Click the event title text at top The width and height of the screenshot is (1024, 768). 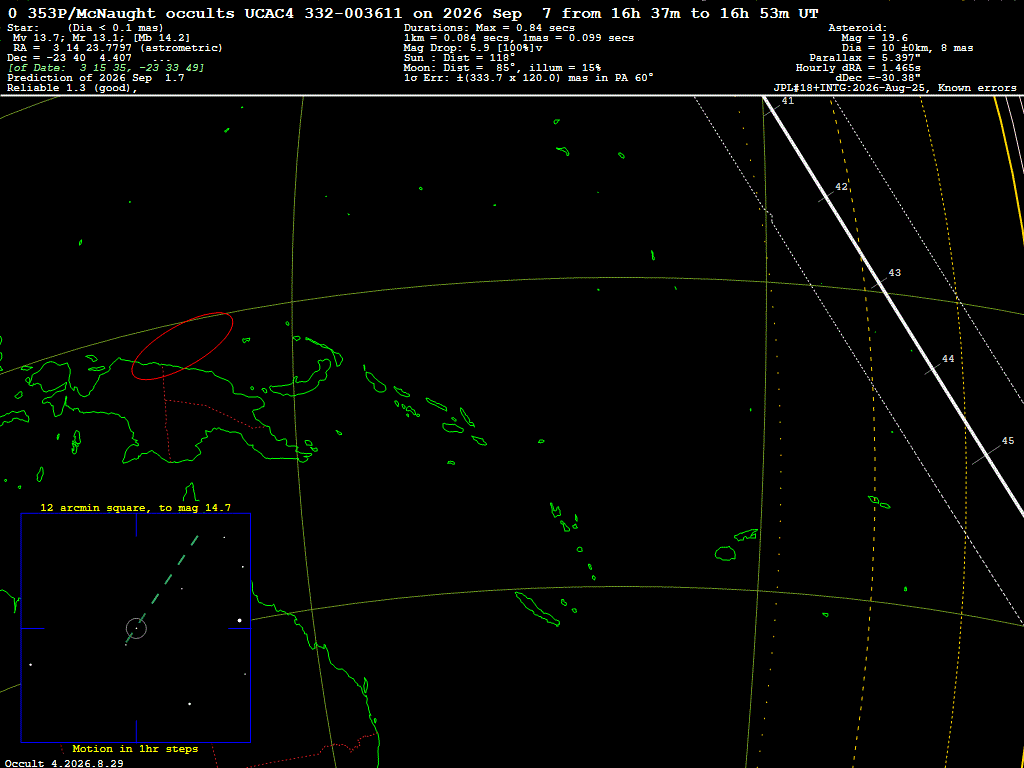click(x=413, y=13)
